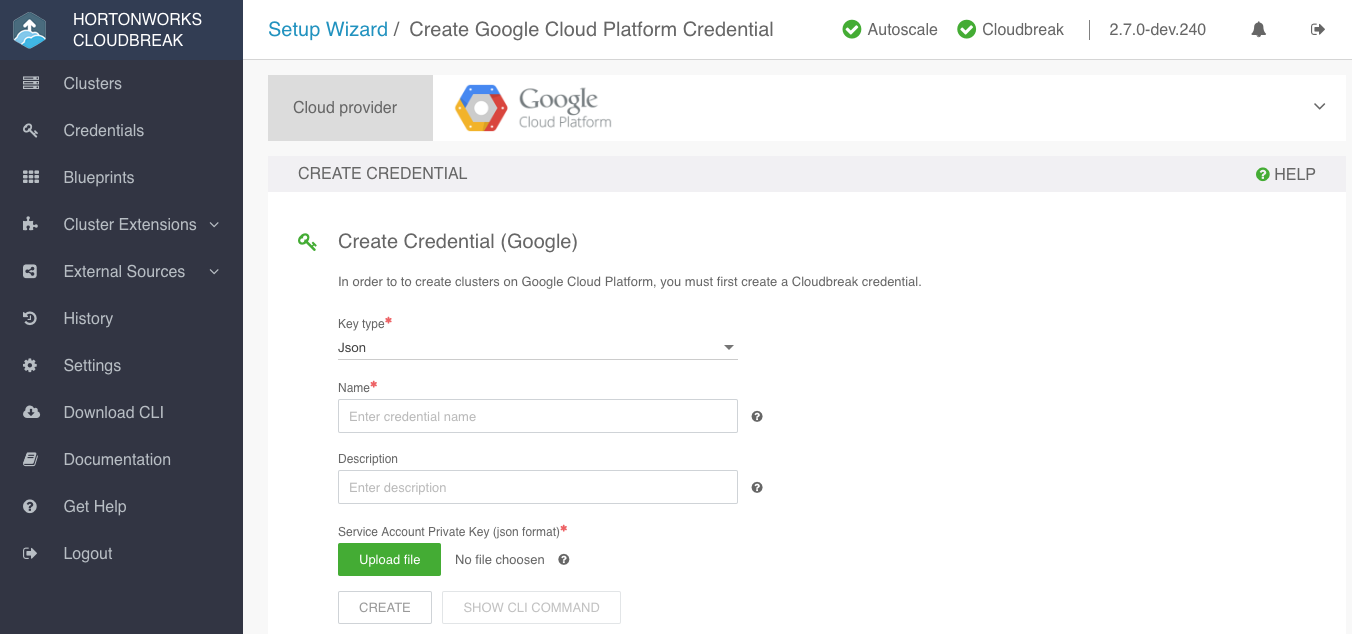Go to Blueprints in the sidebar
The width and height of the screenshot is (1352, 634).
click(x=98, y=178)
